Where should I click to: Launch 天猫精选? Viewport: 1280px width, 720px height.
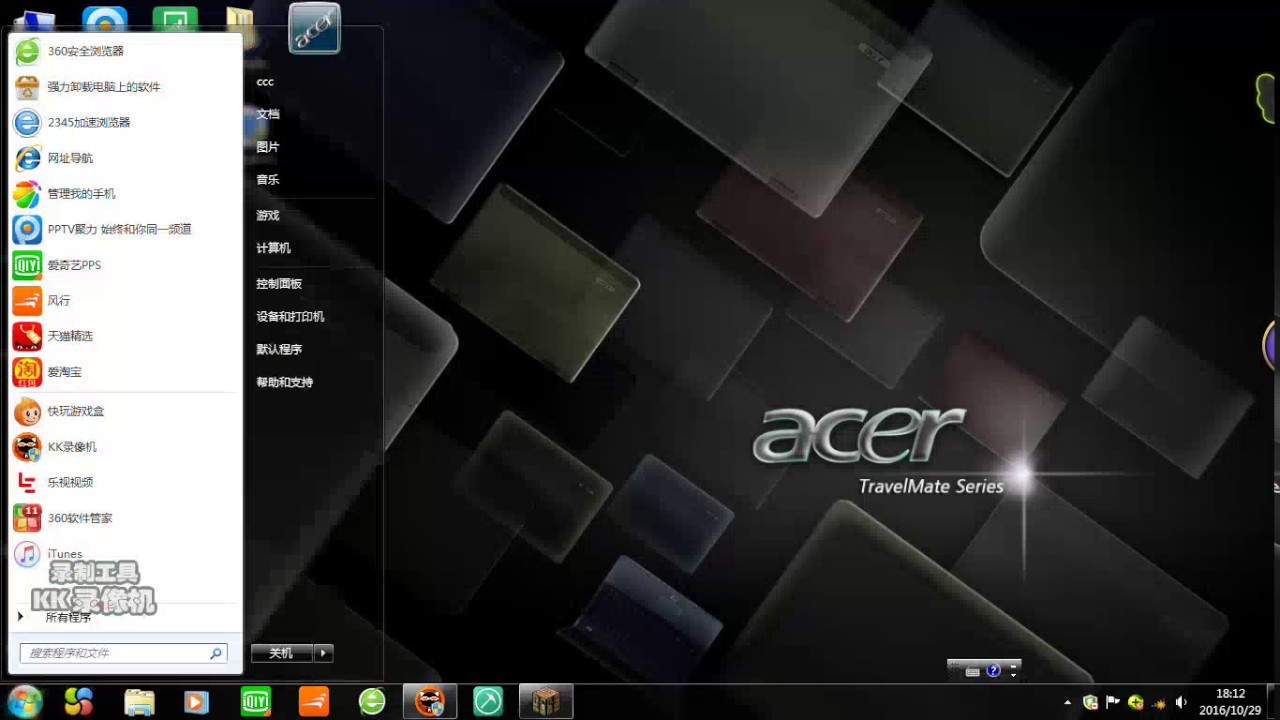[125, 336]
